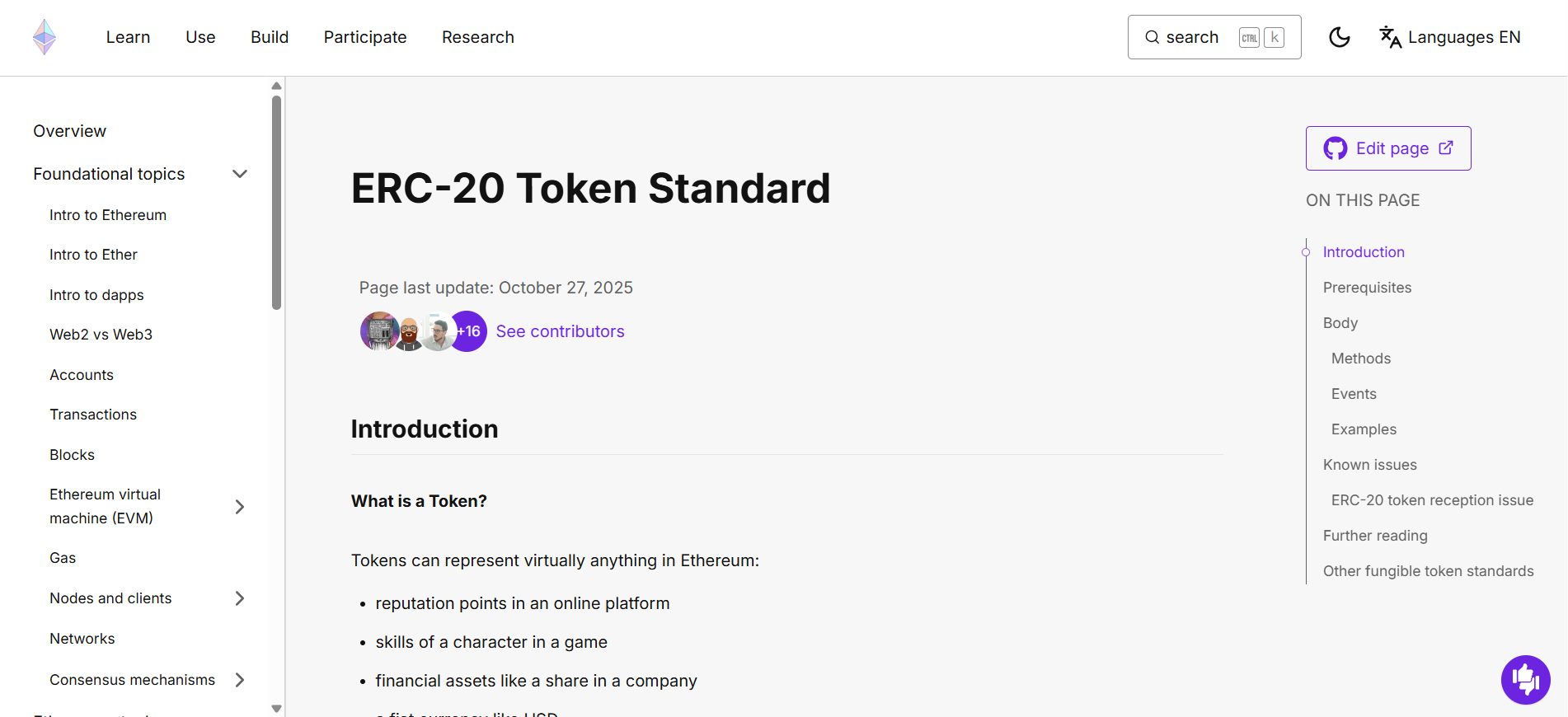Screen dimensions: 1568x717
Task: Click the search magnifier icon
Action: pos(1151,37)
